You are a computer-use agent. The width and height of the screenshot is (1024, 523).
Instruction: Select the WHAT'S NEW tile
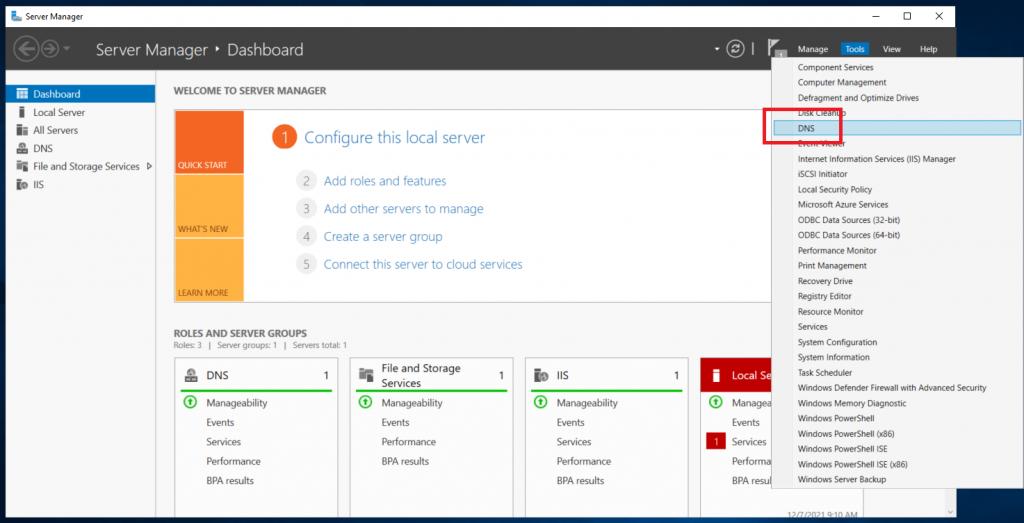(209, 206)
